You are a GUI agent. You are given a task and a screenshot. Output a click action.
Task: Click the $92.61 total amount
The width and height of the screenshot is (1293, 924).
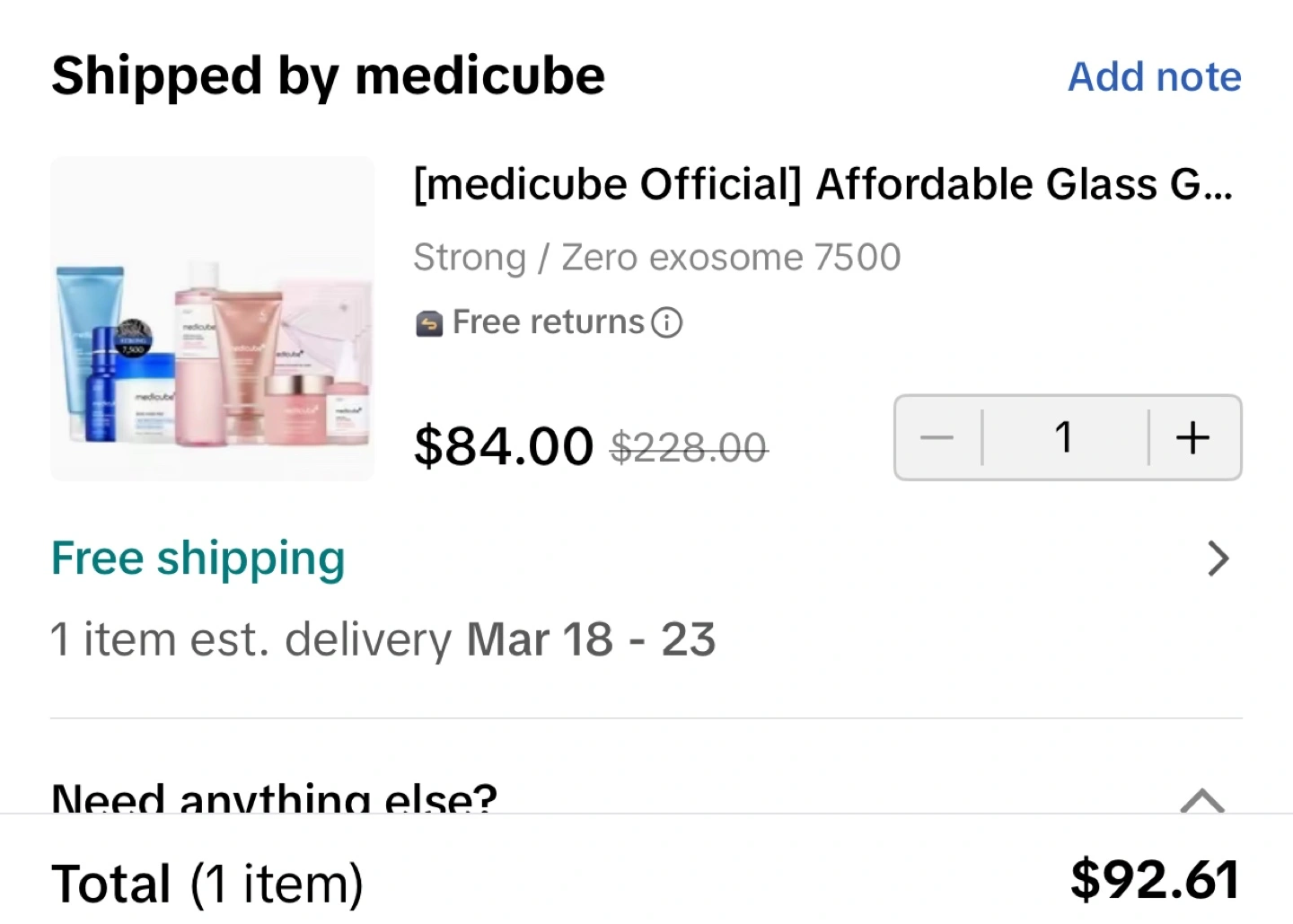[1155, 880]
